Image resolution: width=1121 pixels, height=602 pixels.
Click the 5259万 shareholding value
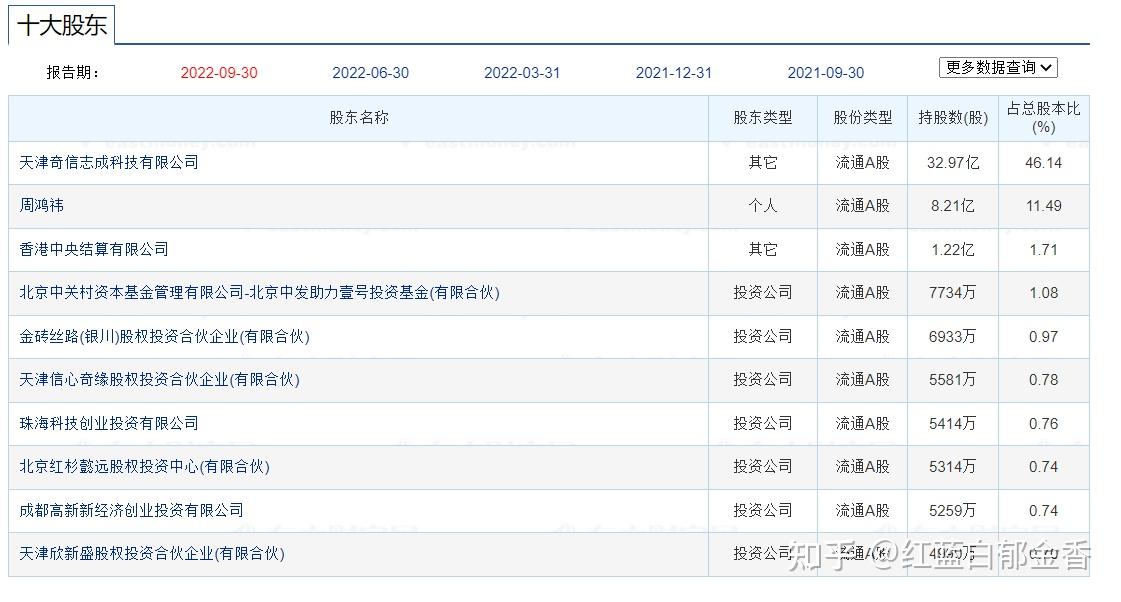click(x=953, y=510)
